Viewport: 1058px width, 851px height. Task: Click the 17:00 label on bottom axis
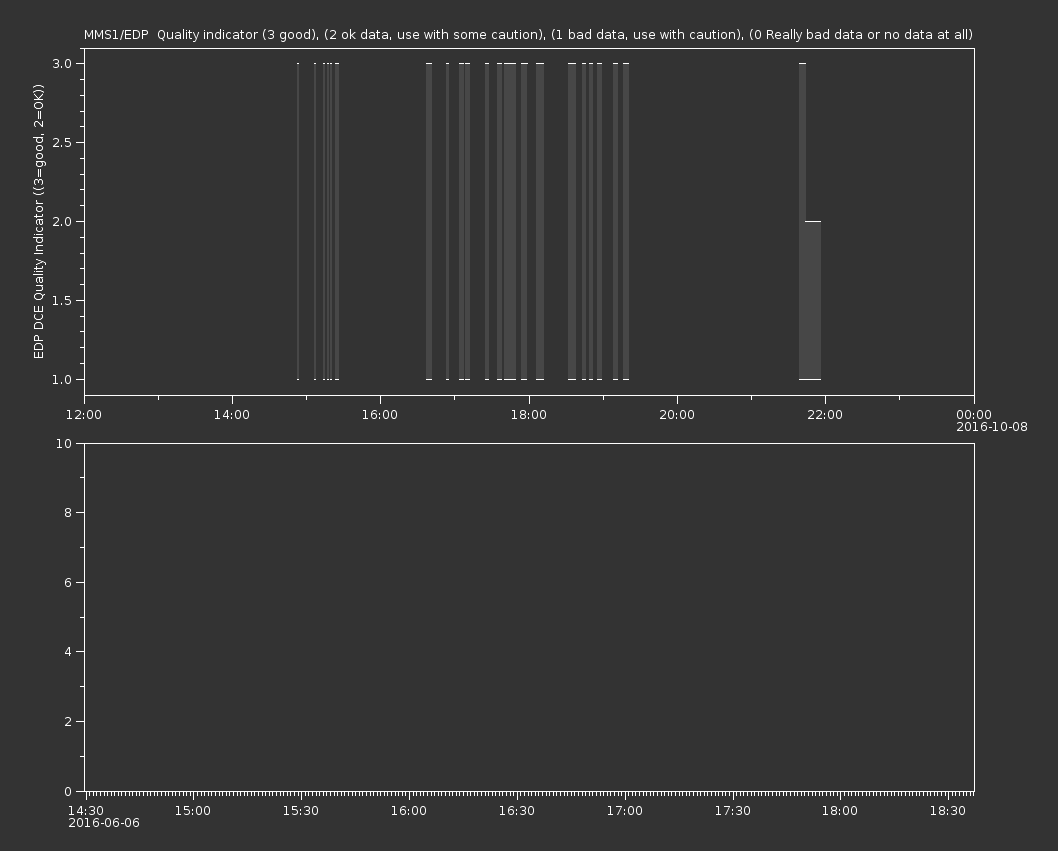click(x=625, y=811)
